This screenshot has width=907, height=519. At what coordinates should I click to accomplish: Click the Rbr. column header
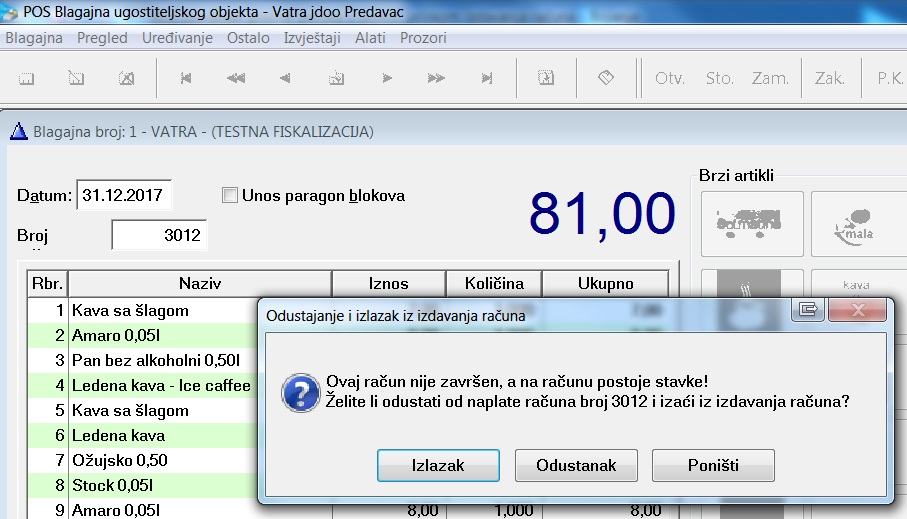pyautogui.click(x=47, y=284)
